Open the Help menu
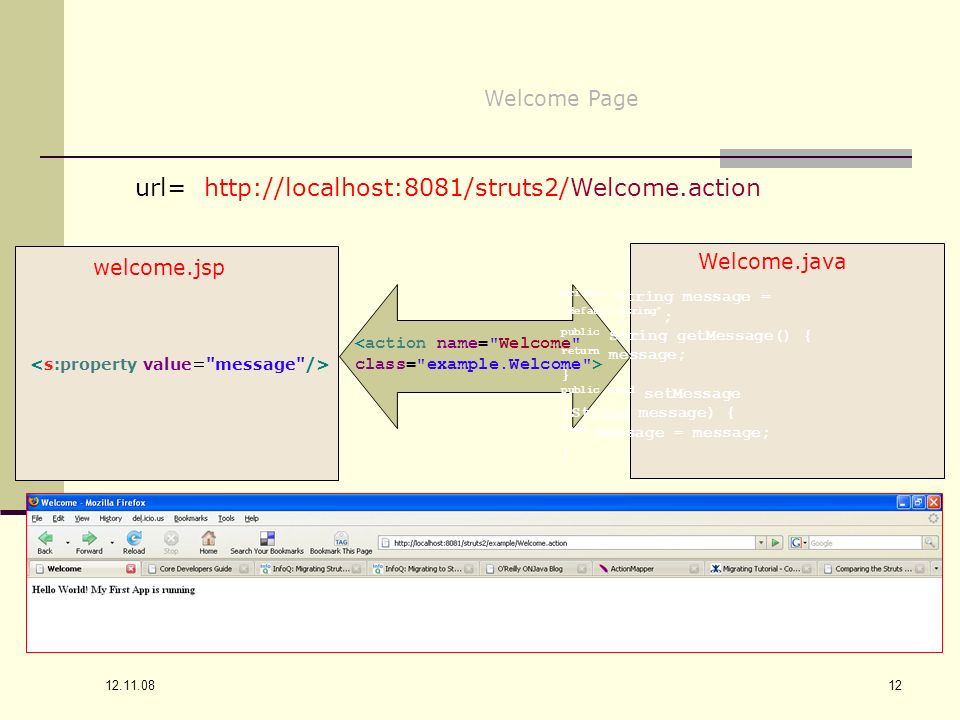The image size is (960, 720). coord(252,518)
